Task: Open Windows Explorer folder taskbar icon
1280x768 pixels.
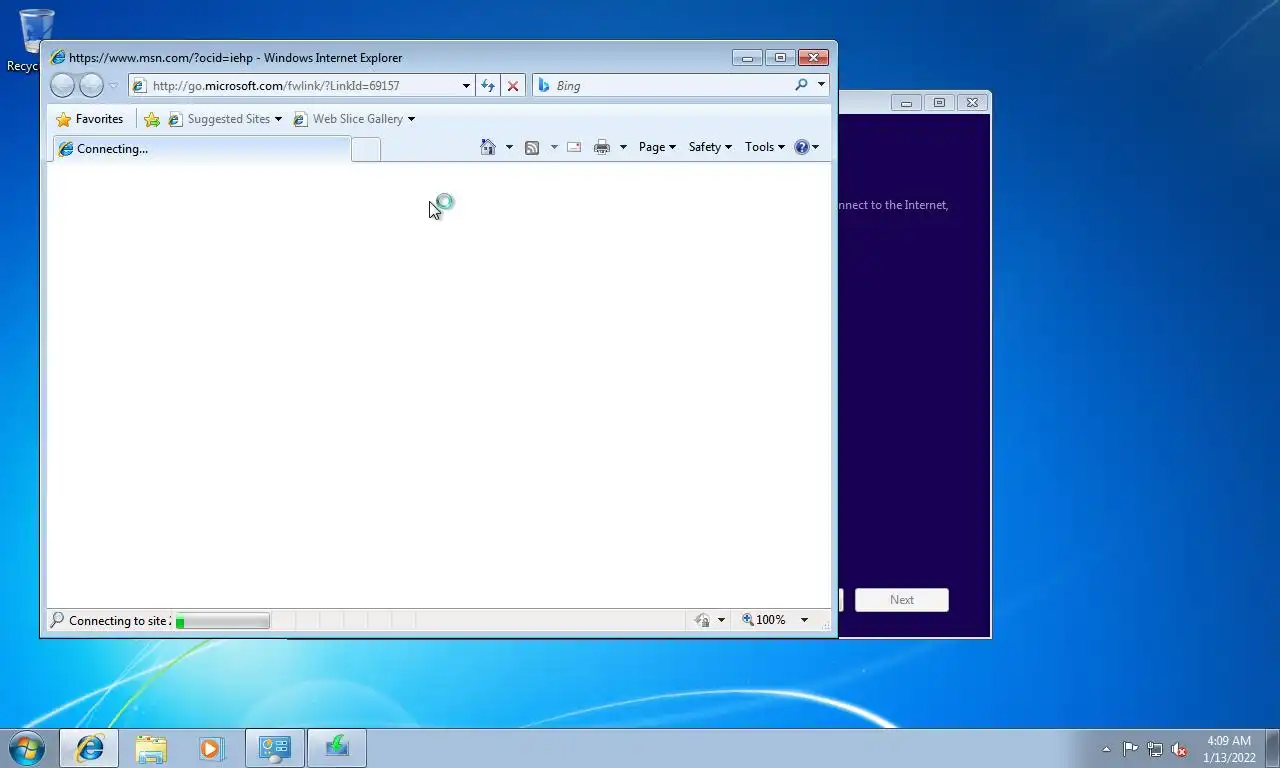Action: (x=151, y=748)
